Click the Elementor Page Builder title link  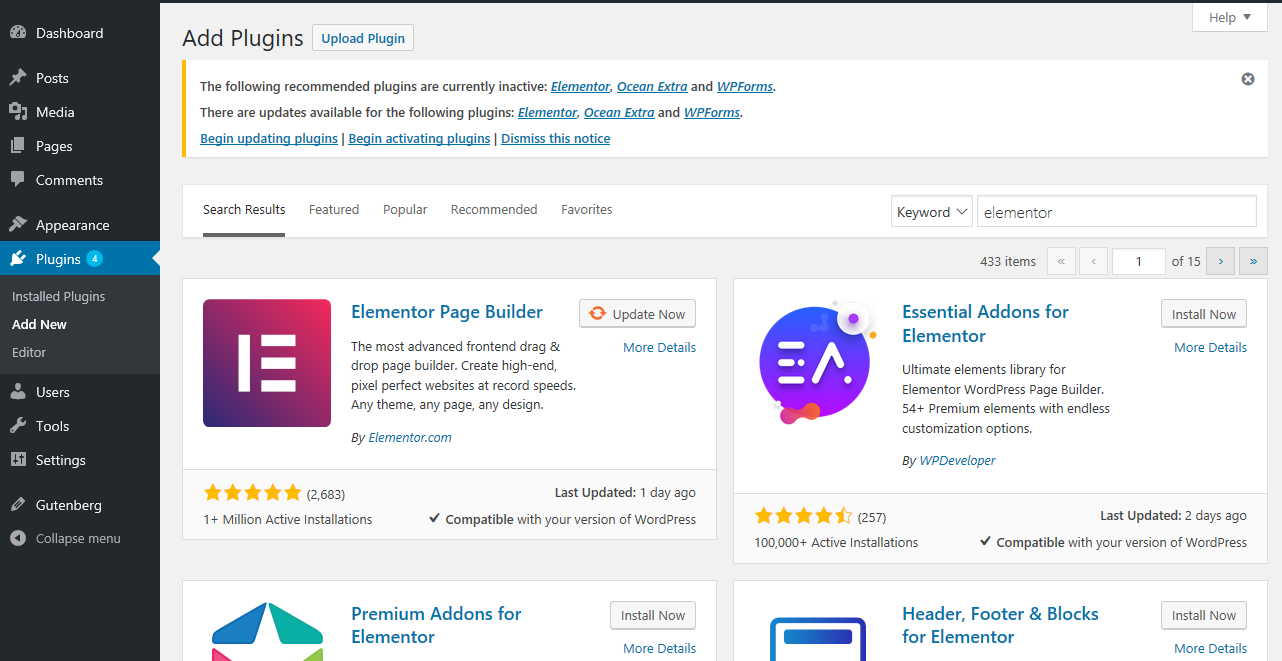point(447,312)
